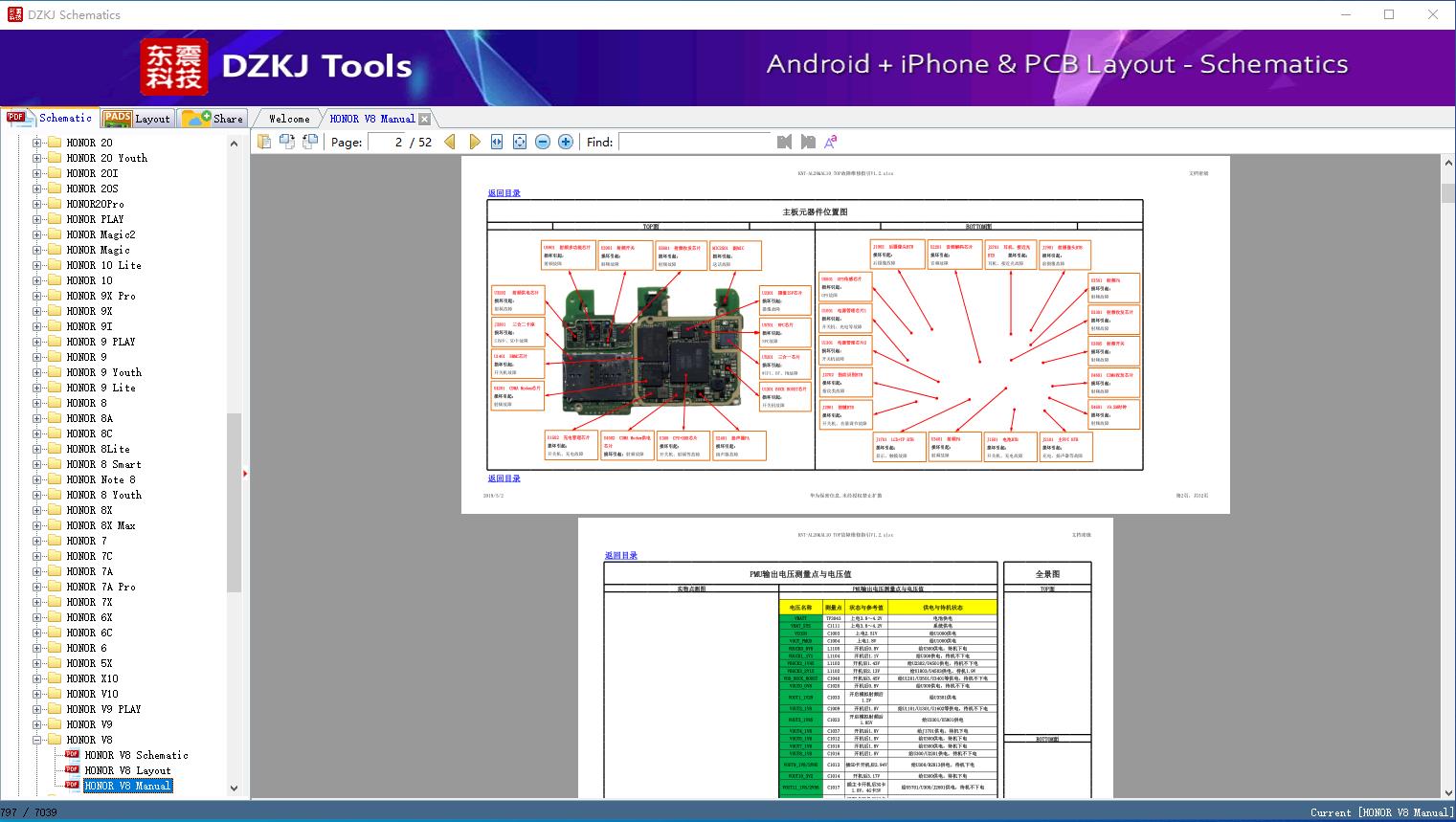The width and height of the screenshot is (1456, 822).
Task: Select the HONOR 20S tree item
Action: [92, 189]
